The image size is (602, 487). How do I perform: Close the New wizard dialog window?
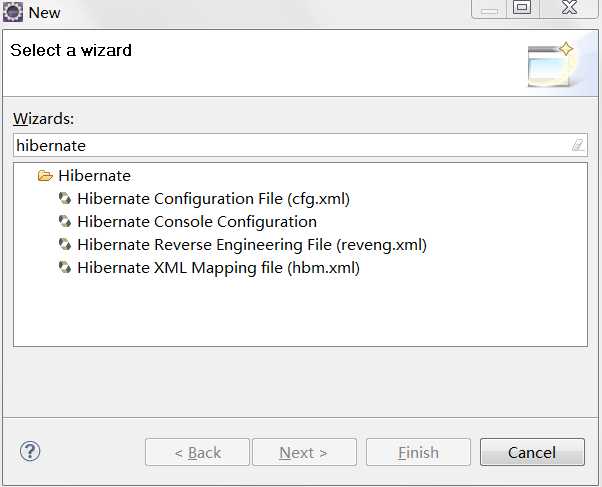click(569, 8)
